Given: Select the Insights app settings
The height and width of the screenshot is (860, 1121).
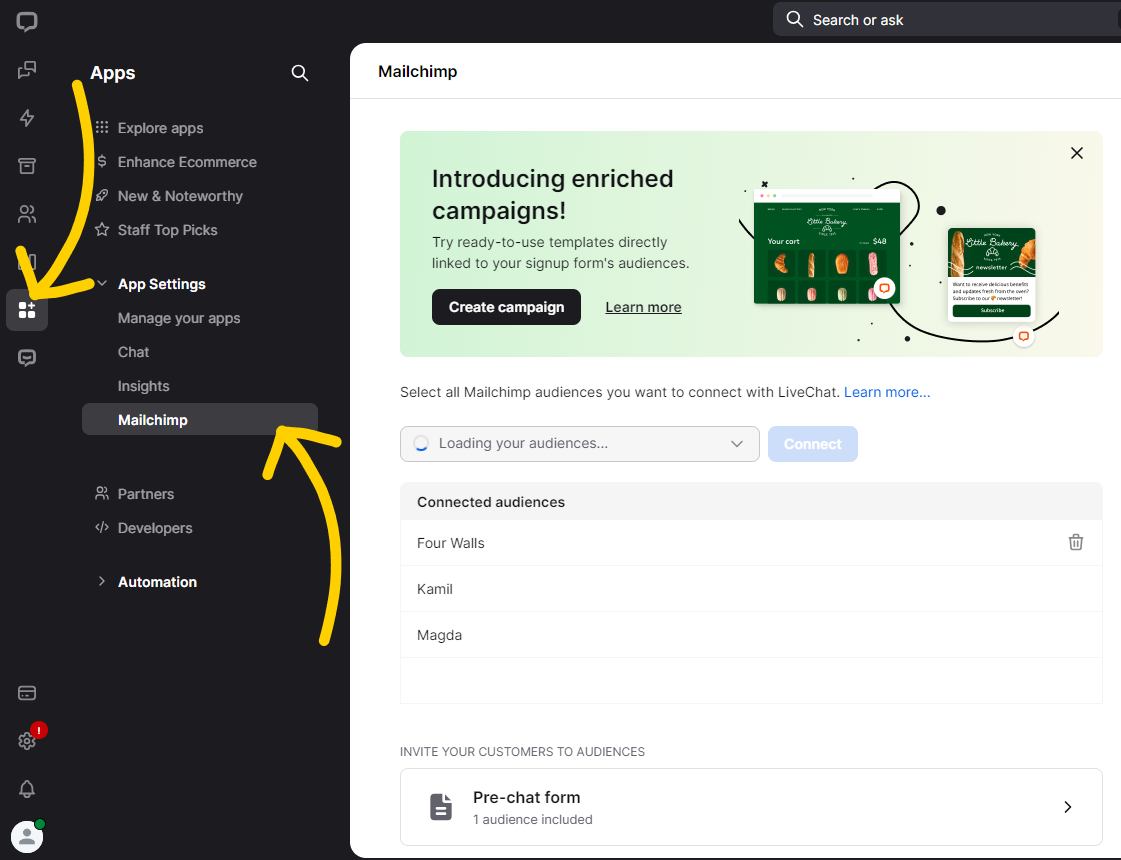Looking at the screenshot, I should click(x=144, y=386).
